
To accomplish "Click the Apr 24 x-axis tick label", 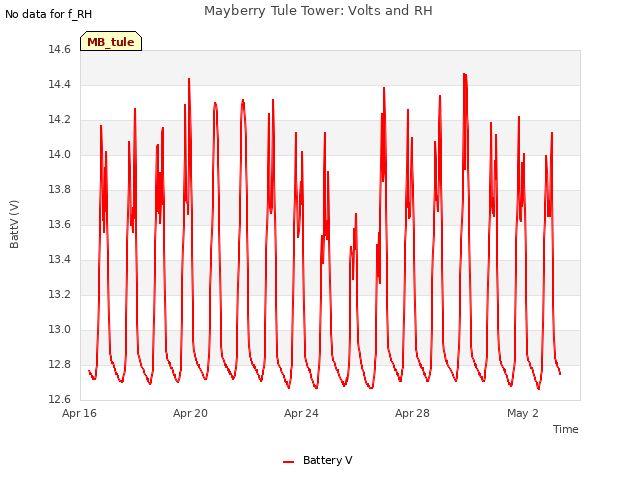I will (x=301, y=413).
